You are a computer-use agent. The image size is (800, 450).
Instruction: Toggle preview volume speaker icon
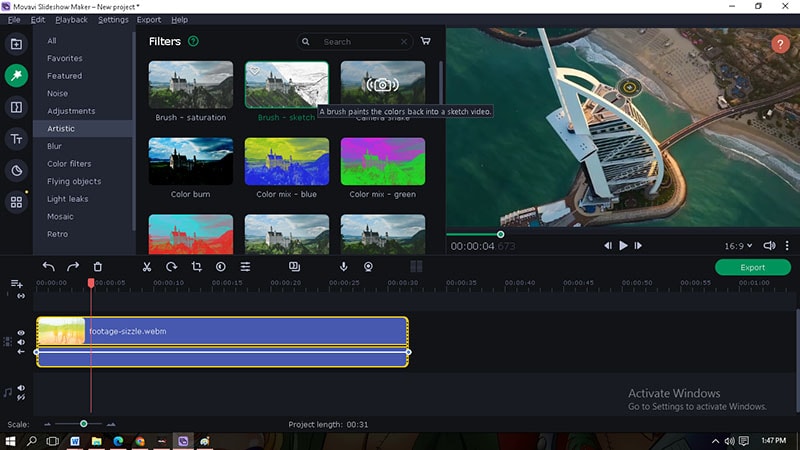[x=769, y=245]
